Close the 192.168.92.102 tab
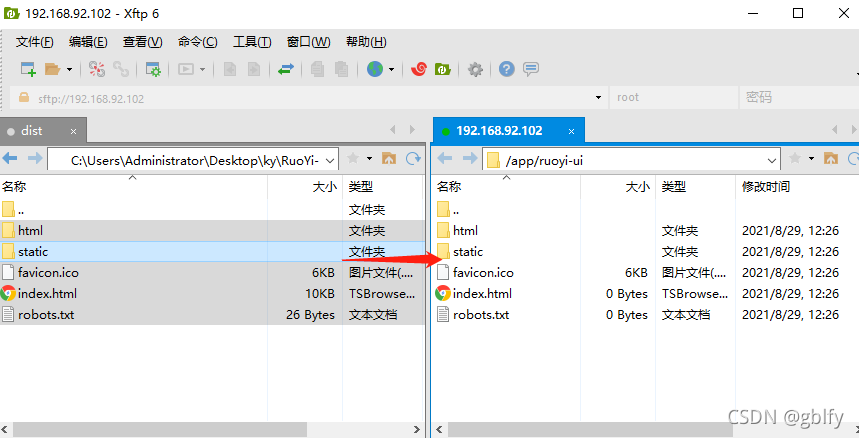Image resolution: width=859 pixels, height=438 pixels. click(571, 131)
